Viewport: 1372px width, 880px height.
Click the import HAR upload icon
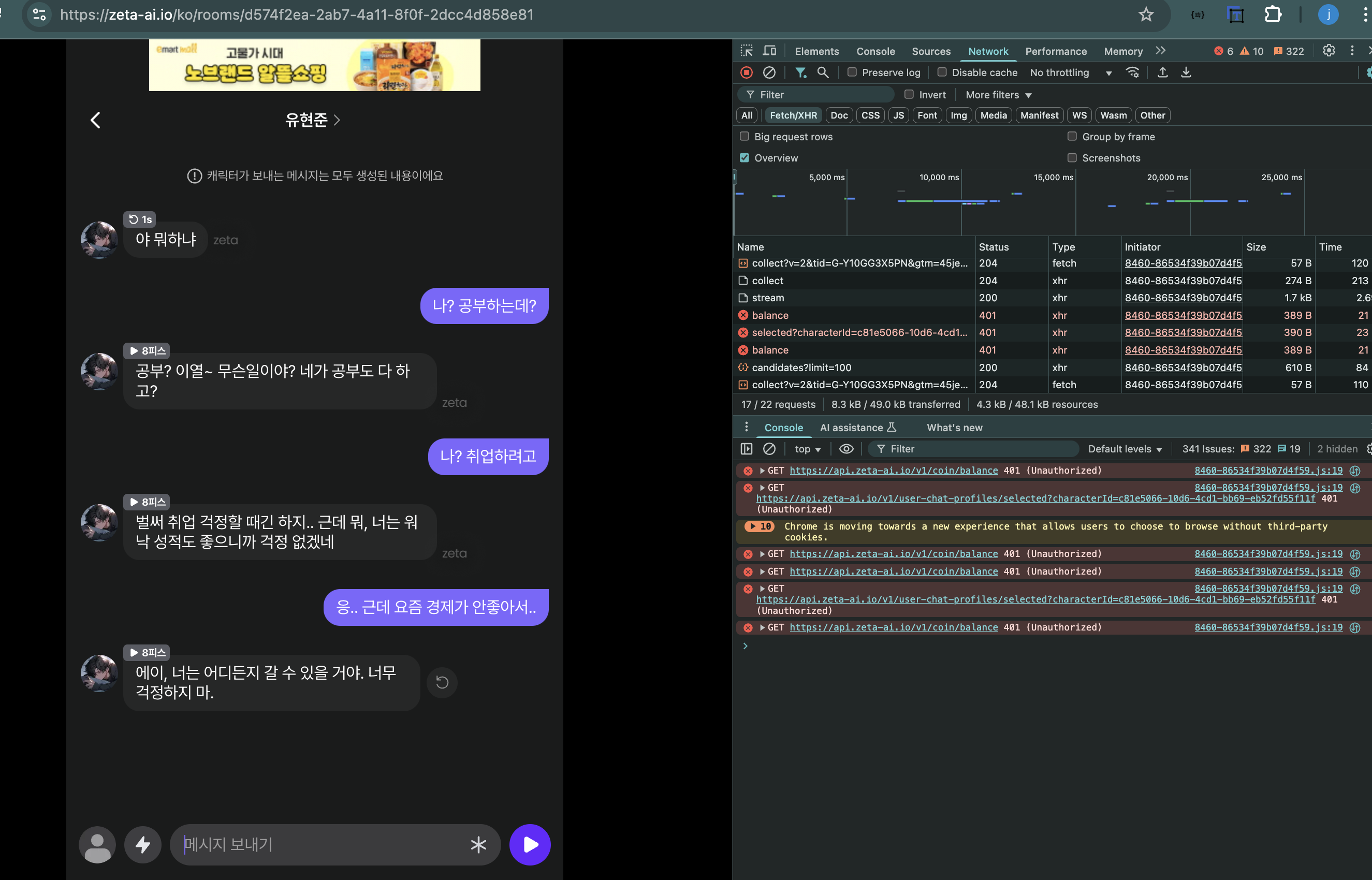[1162, 72]
